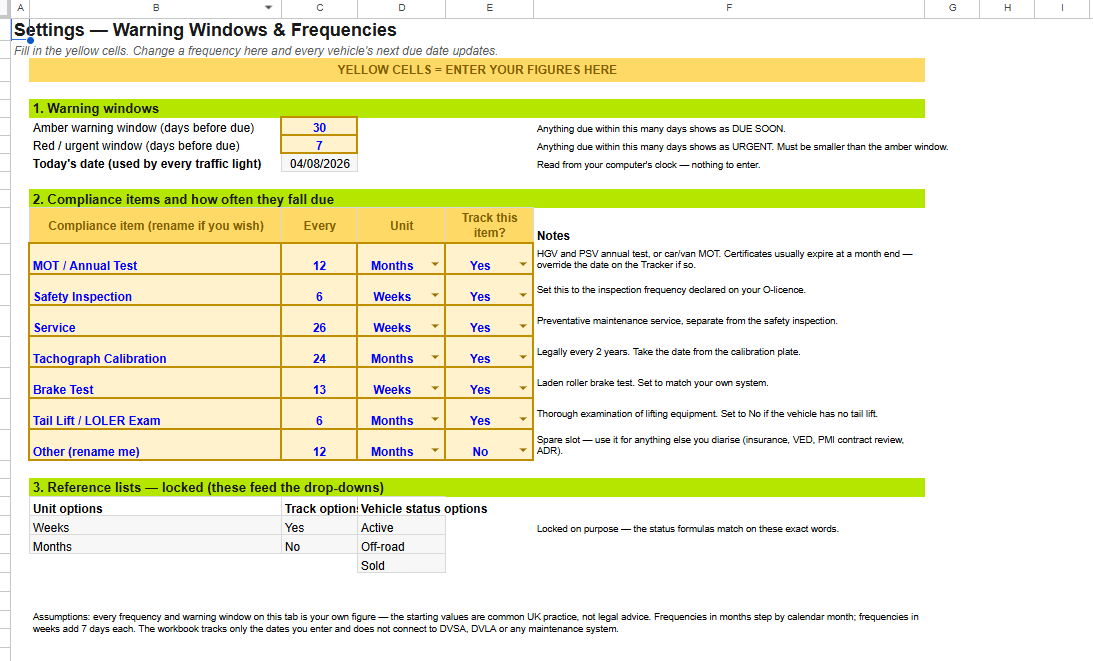
Task: Select column E header
Action: [x=489, y=8]
